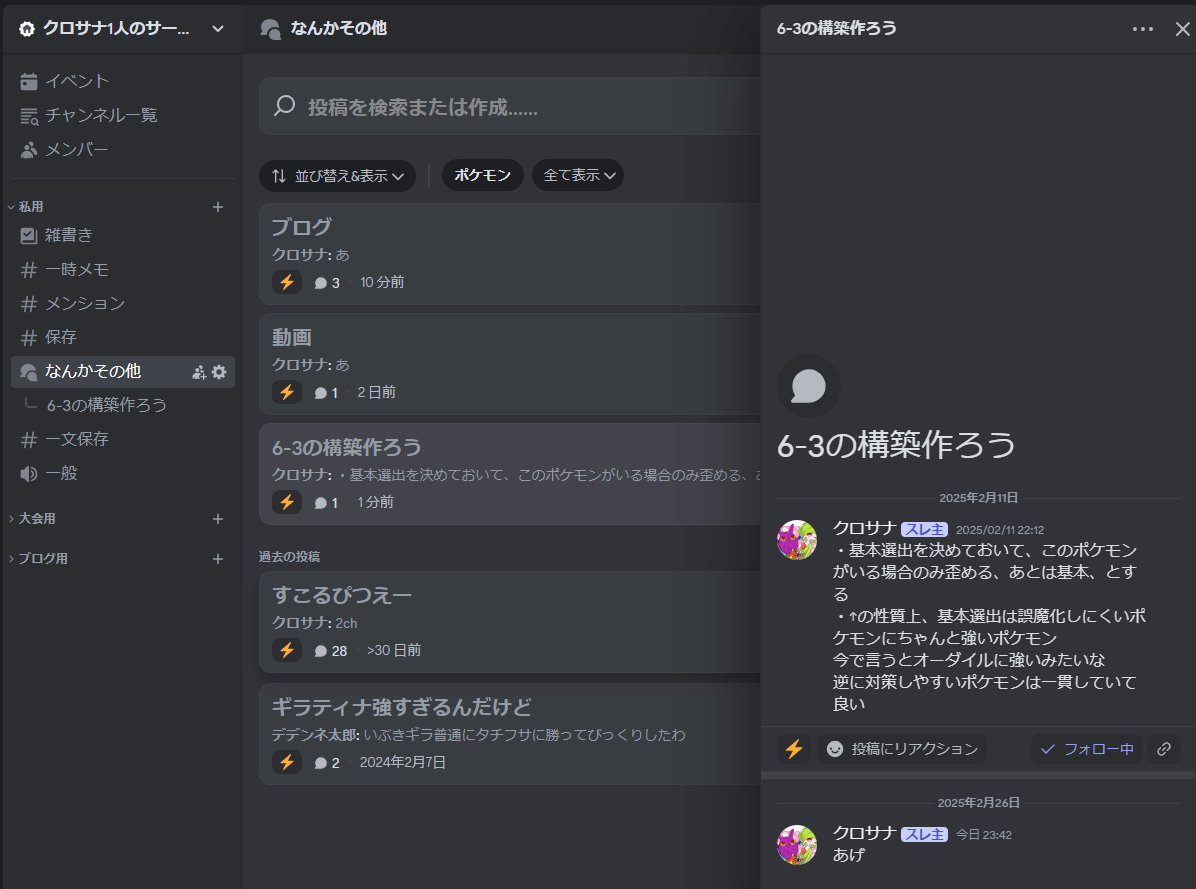Open the server name dropdown chevron
The image size is (1196, 889).
click(217, 29)
